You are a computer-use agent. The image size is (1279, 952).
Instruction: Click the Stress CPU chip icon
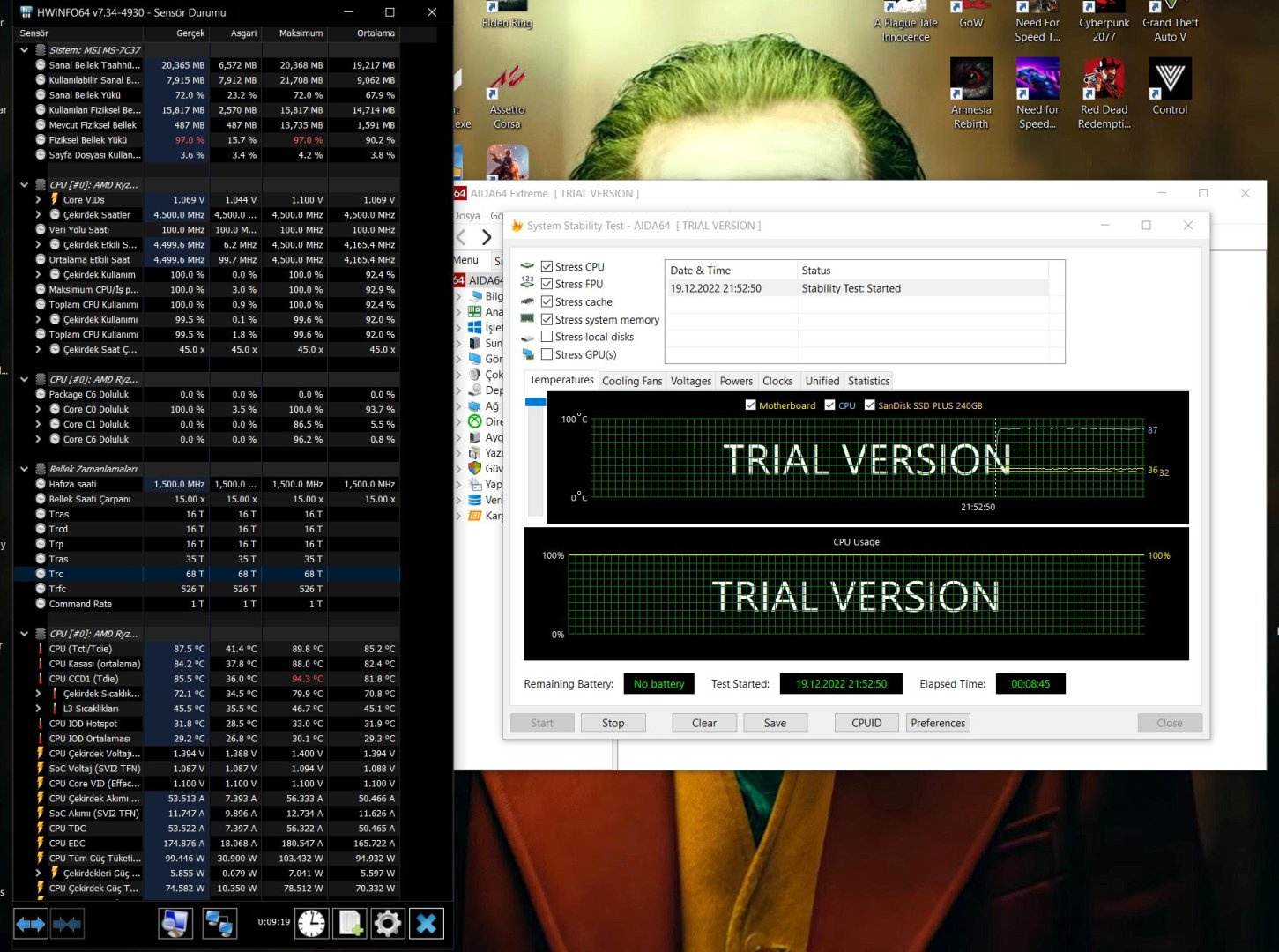[x=527, y=266]
